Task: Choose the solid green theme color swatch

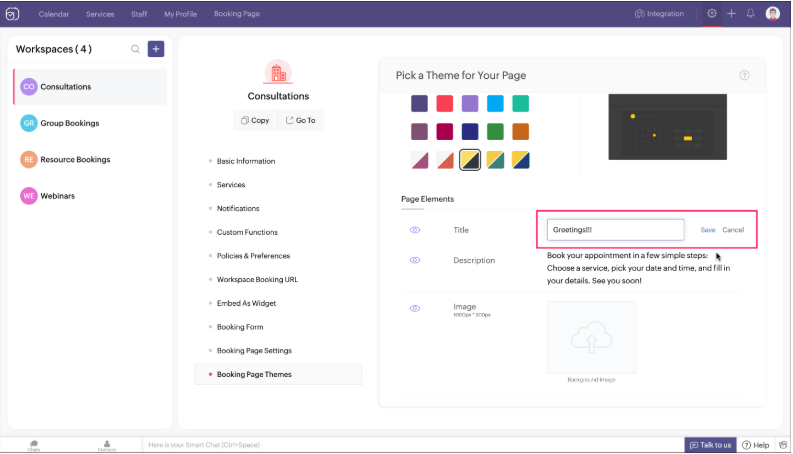Action: [495, 131]
